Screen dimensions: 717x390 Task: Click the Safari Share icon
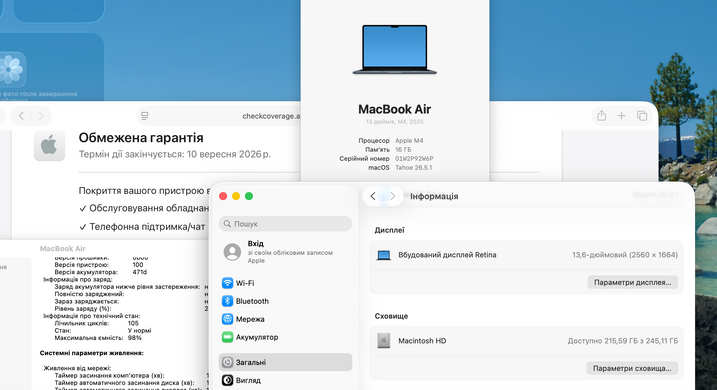[601, 116]
